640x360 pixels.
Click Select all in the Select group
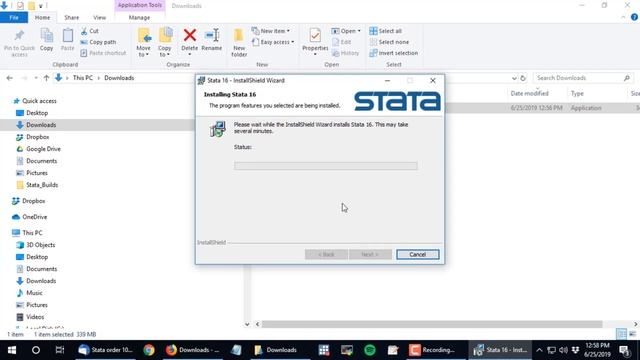click(386, 31)
